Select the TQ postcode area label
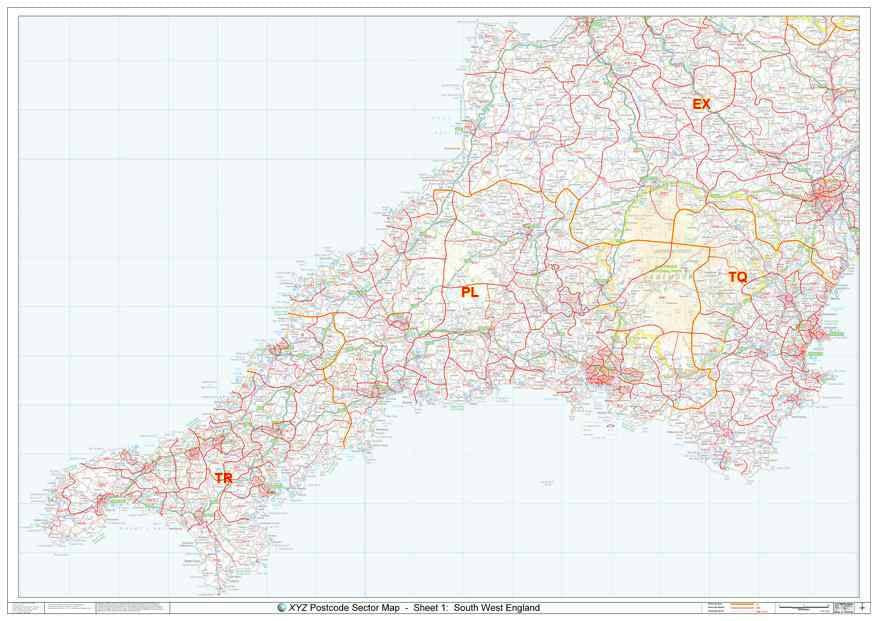The height and width of the screenshot is (621, 876). tap(739, 274)
